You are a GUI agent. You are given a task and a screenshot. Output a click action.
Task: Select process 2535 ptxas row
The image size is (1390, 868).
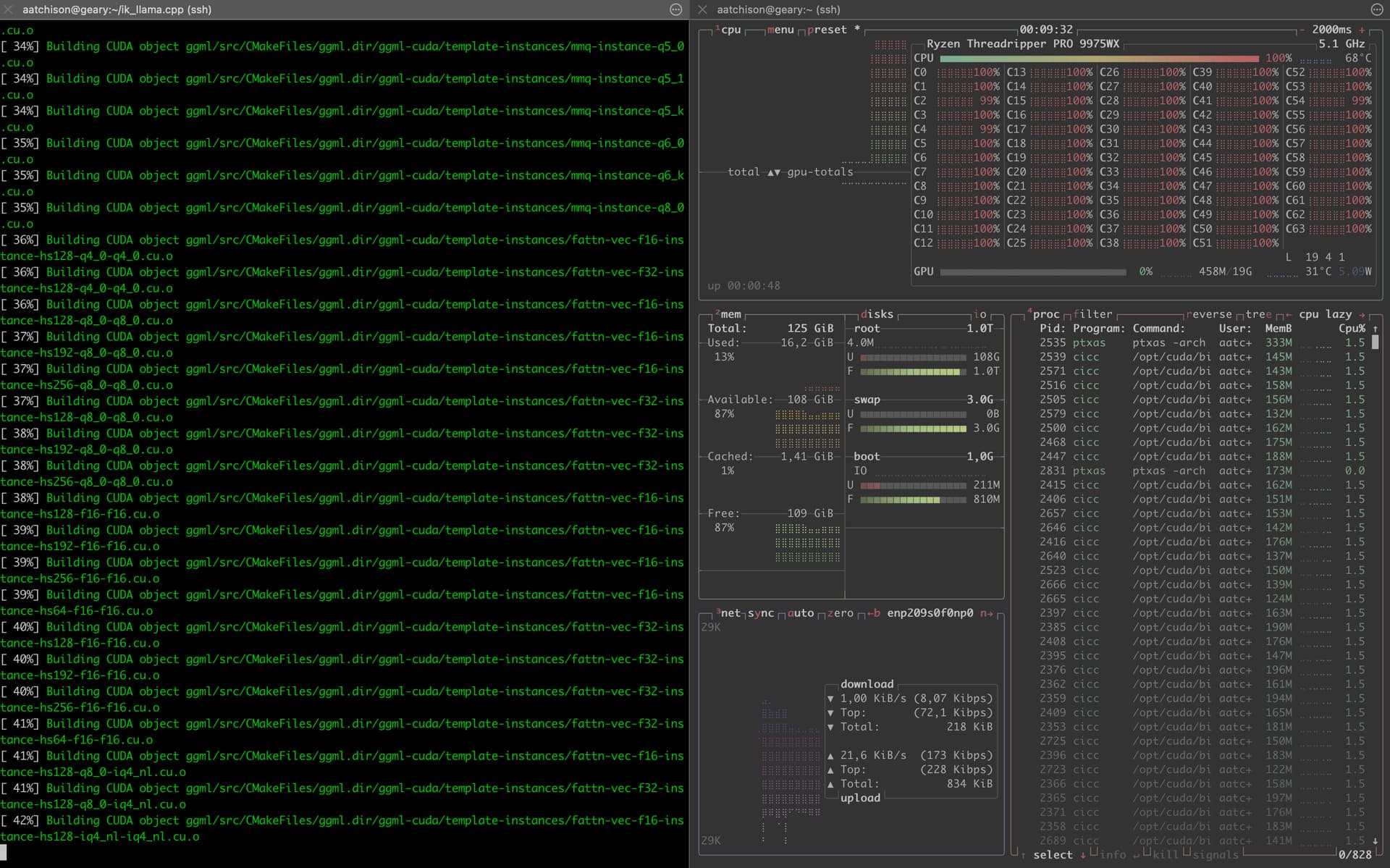[1202, 342]
